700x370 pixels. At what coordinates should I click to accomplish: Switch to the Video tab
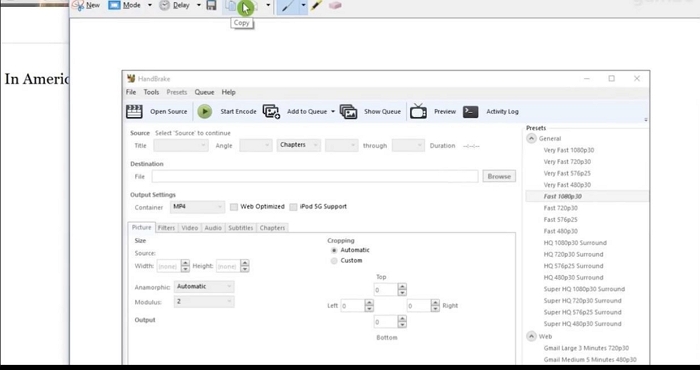tap(189, 228)
